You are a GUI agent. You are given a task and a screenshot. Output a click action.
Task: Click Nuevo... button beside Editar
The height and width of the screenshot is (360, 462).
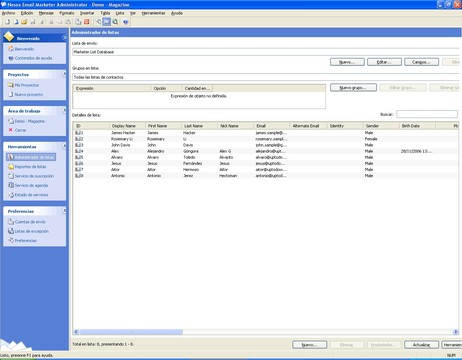pos(347,62)
